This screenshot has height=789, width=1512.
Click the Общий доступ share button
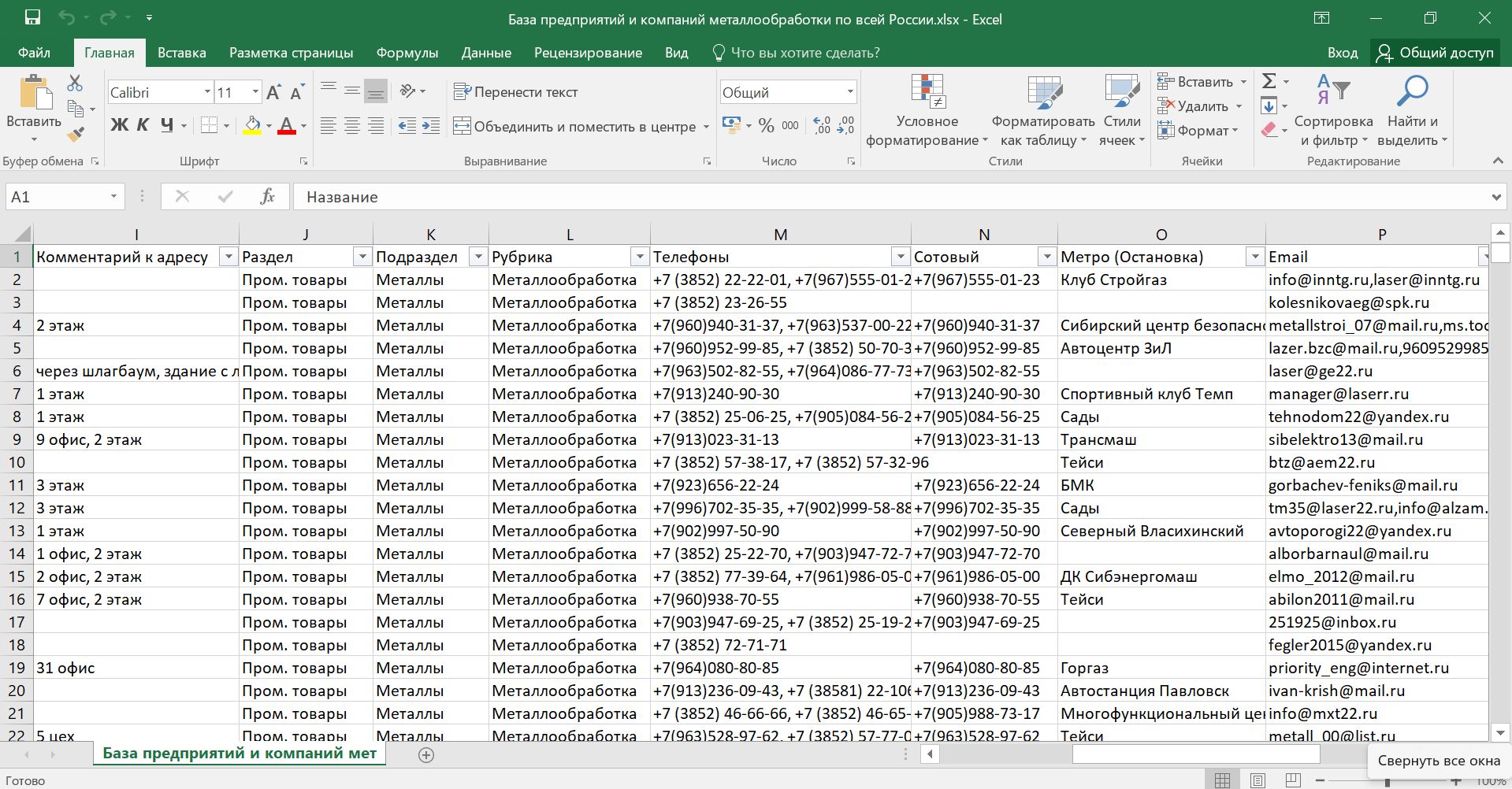[x=1435, y=53]
